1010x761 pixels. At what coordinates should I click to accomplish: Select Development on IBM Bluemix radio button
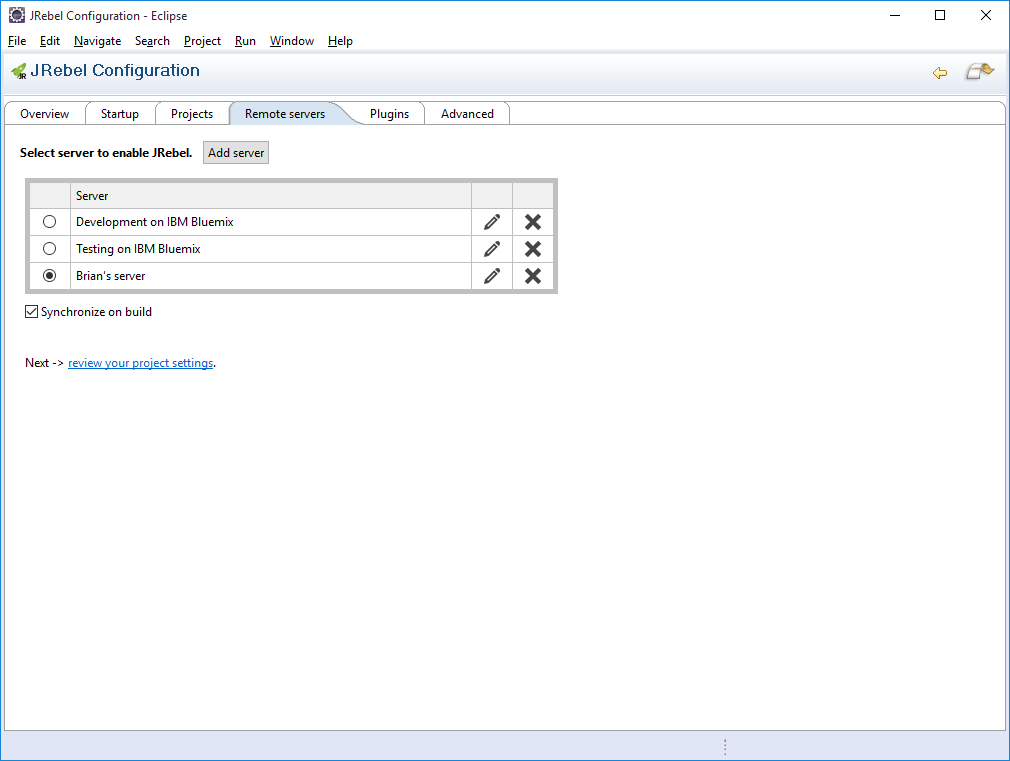50,222
